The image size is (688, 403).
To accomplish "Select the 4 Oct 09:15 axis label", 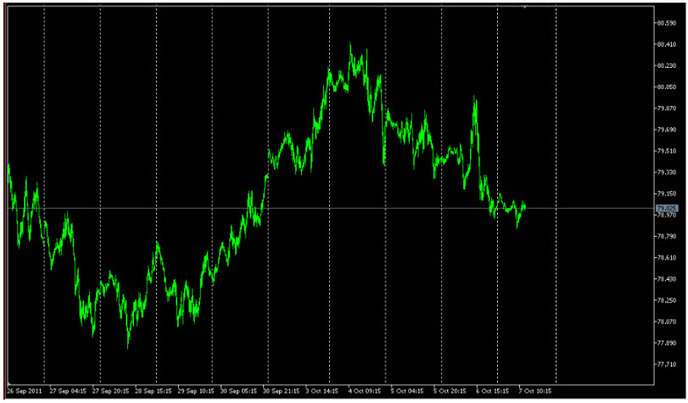I will [x=365, y=391].
